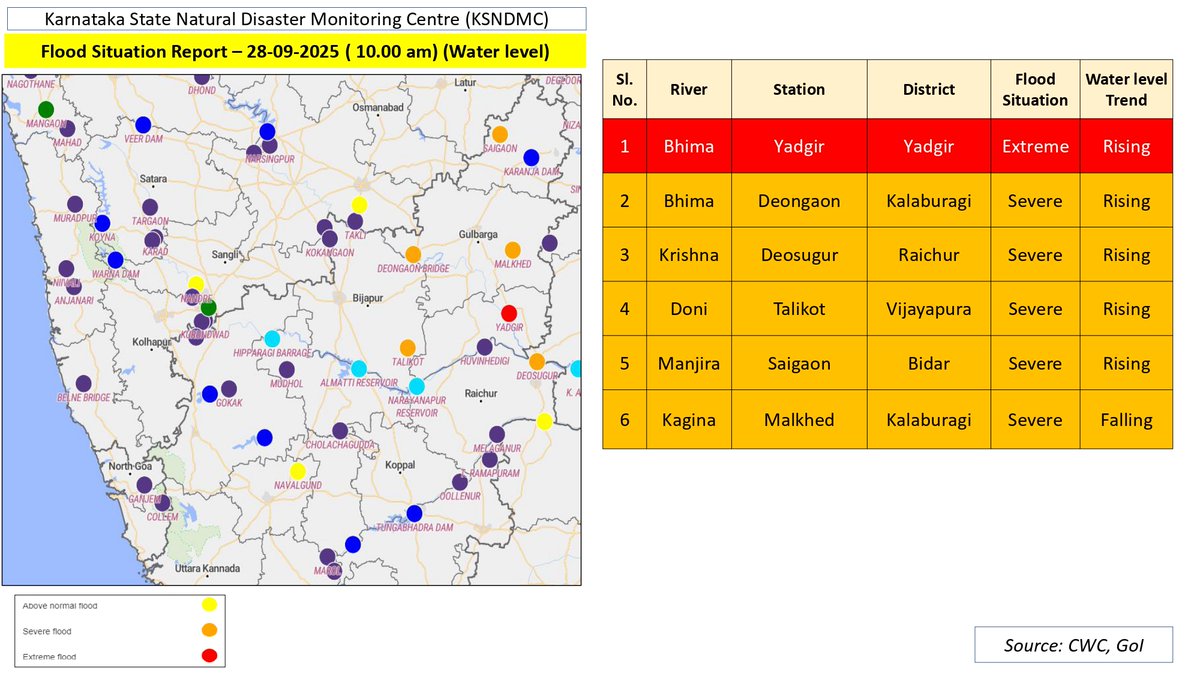Click the Flood Situation Report title bar
1200x675 pixels.
point(295,50)
